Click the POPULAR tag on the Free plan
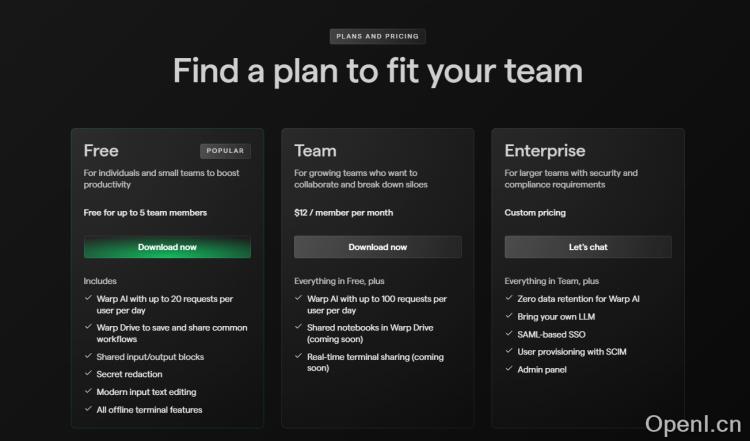The image size is (750, 441). click(x=225, y=151)
